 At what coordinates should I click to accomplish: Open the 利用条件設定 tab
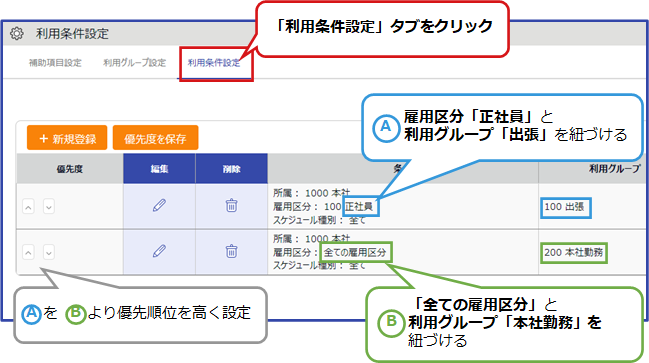(214, 63)
